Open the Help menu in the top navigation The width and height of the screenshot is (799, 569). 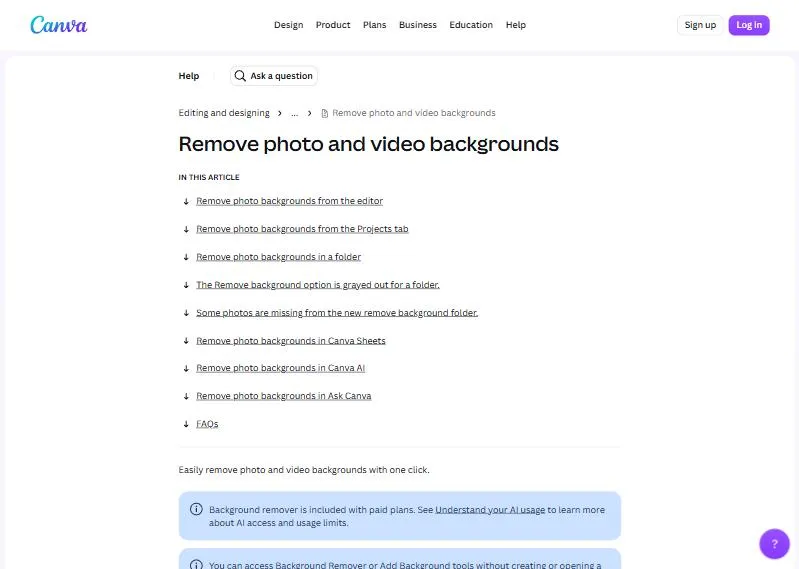(516, 25)
